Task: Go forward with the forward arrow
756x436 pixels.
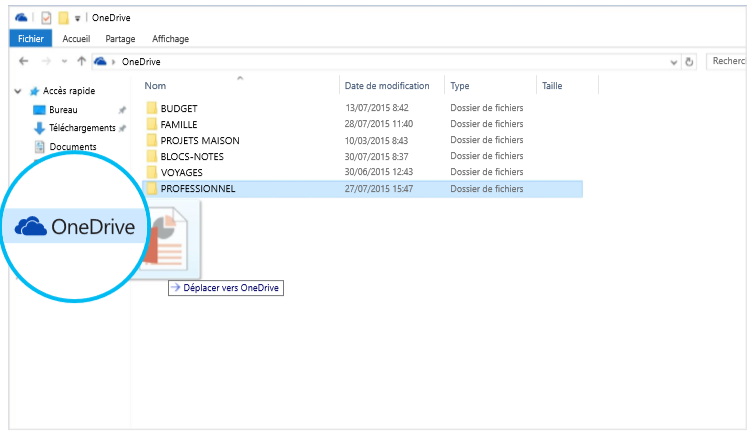Action: point(46,61)
